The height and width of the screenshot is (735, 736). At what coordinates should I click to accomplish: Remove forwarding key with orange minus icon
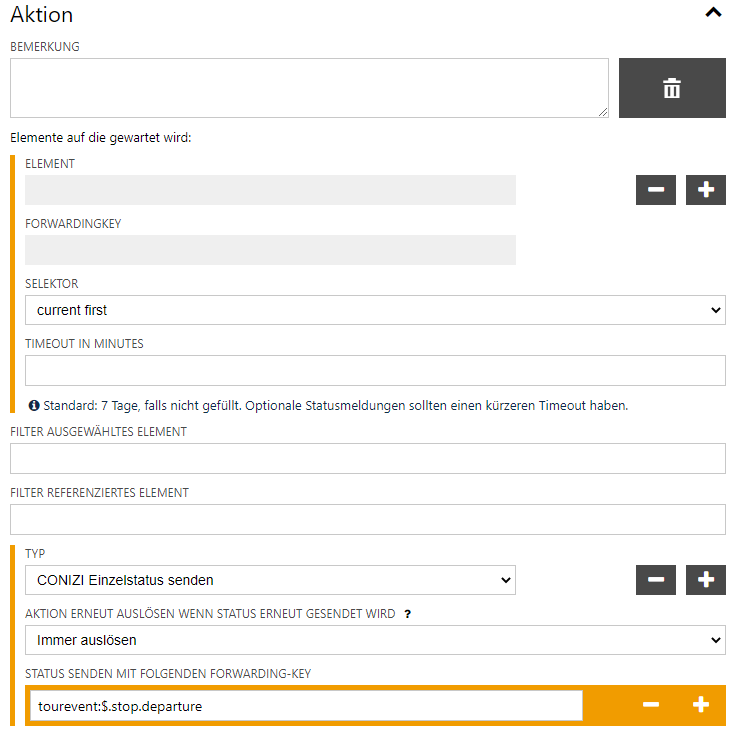click(651, 705)
